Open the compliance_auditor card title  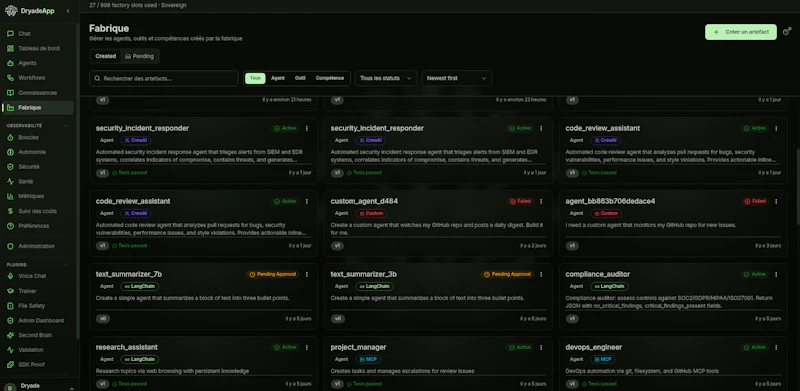coord(597,274)
